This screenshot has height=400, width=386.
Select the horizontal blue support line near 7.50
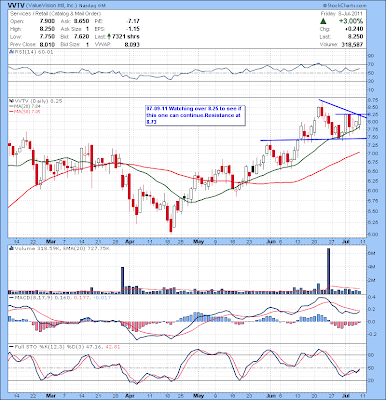pos(313,139)
